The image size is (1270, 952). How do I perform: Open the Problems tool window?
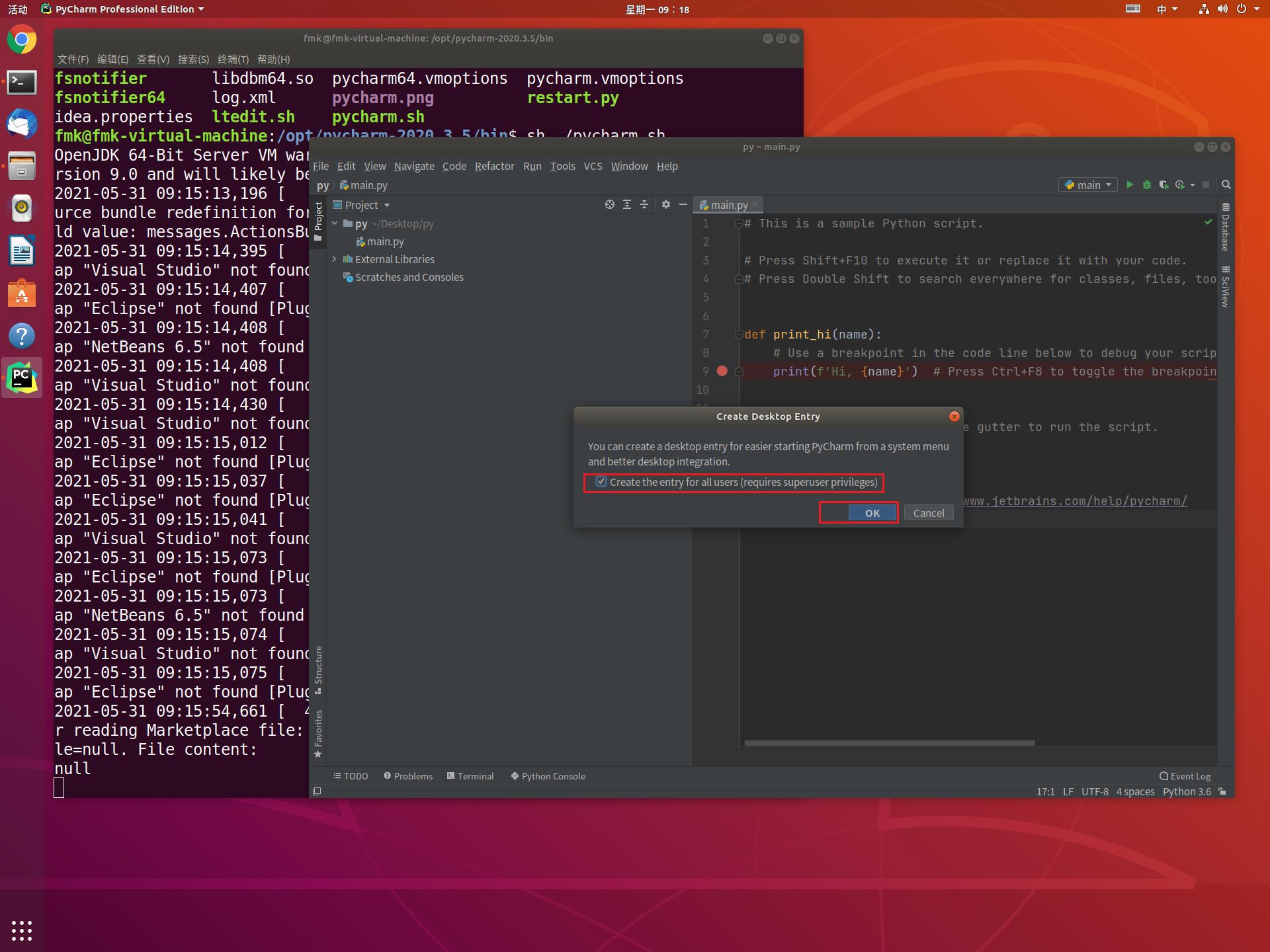tap(407, 776)
